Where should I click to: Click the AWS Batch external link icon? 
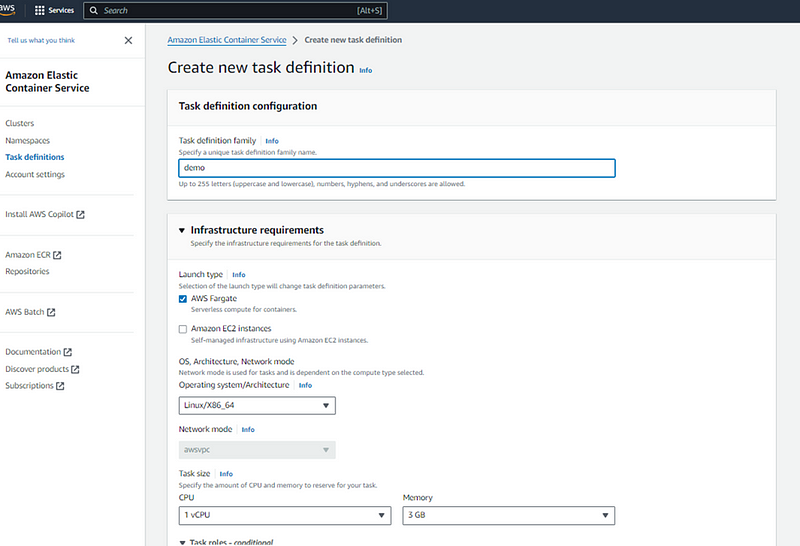[51, 312]
